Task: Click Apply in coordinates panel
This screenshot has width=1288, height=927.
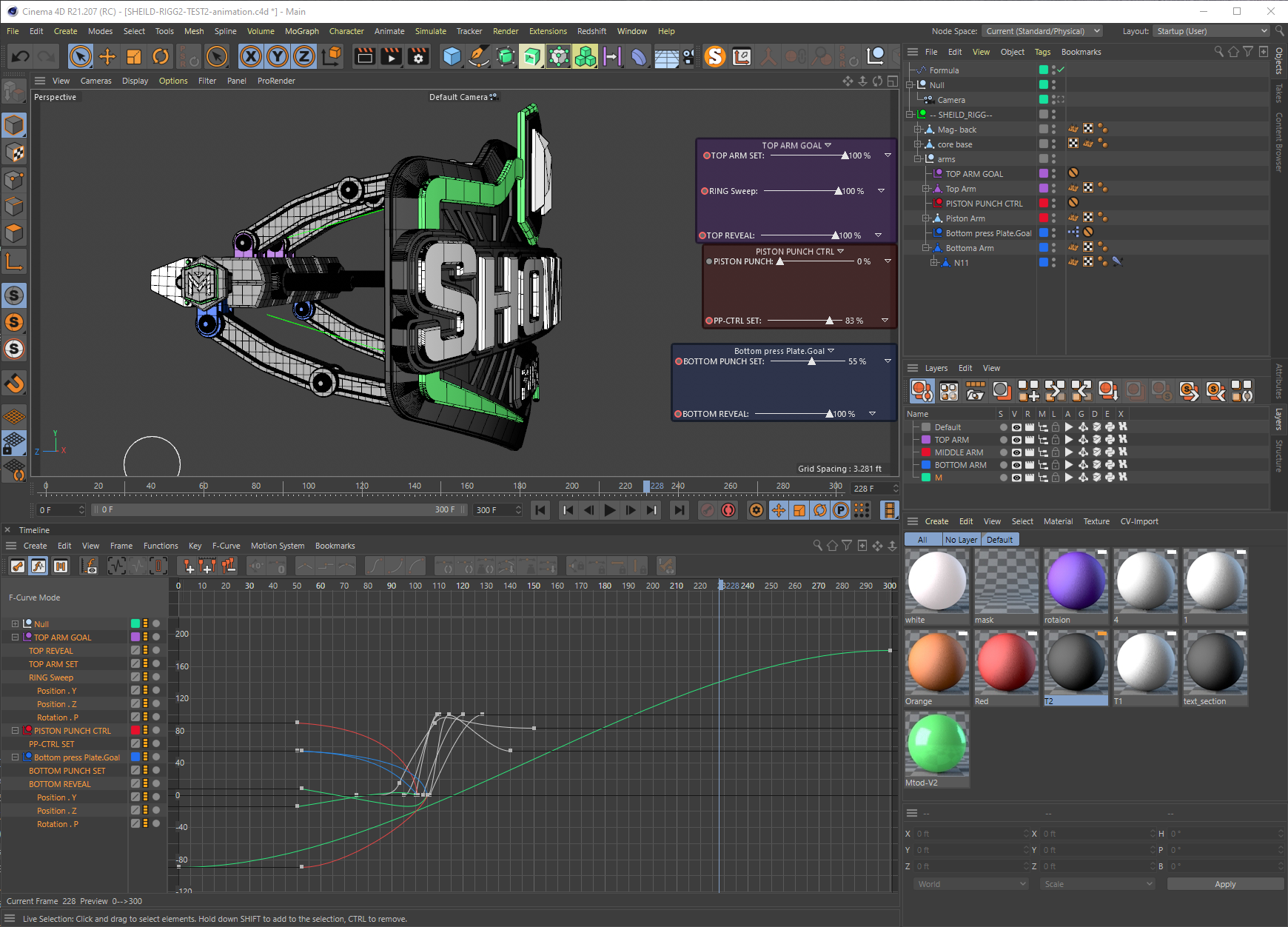Action: pos(1225,884)
